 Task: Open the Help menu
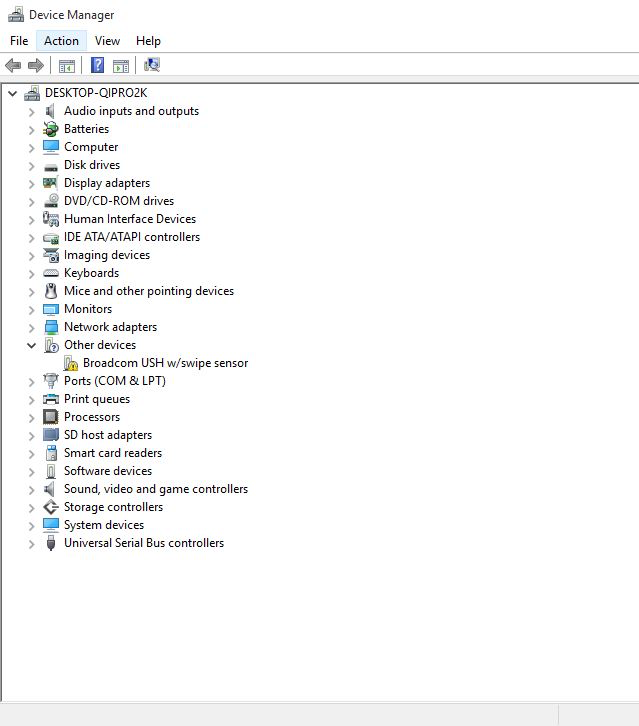point(148,41)
